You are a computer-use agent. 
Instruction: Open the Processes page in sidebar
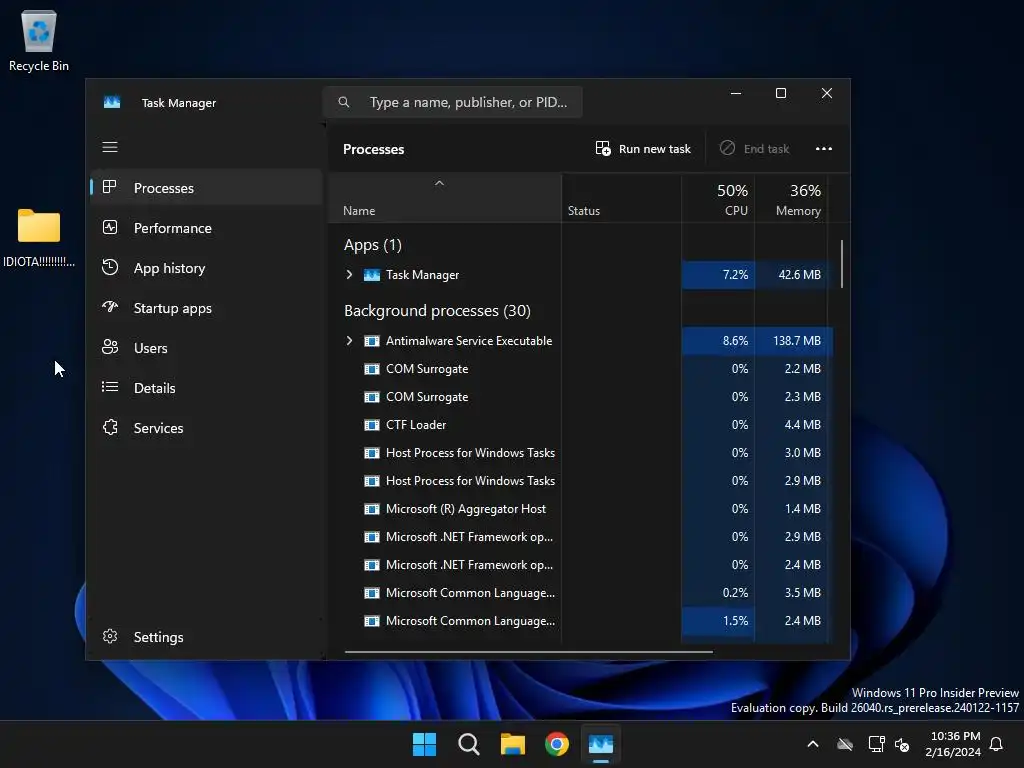tap(206, 188)
